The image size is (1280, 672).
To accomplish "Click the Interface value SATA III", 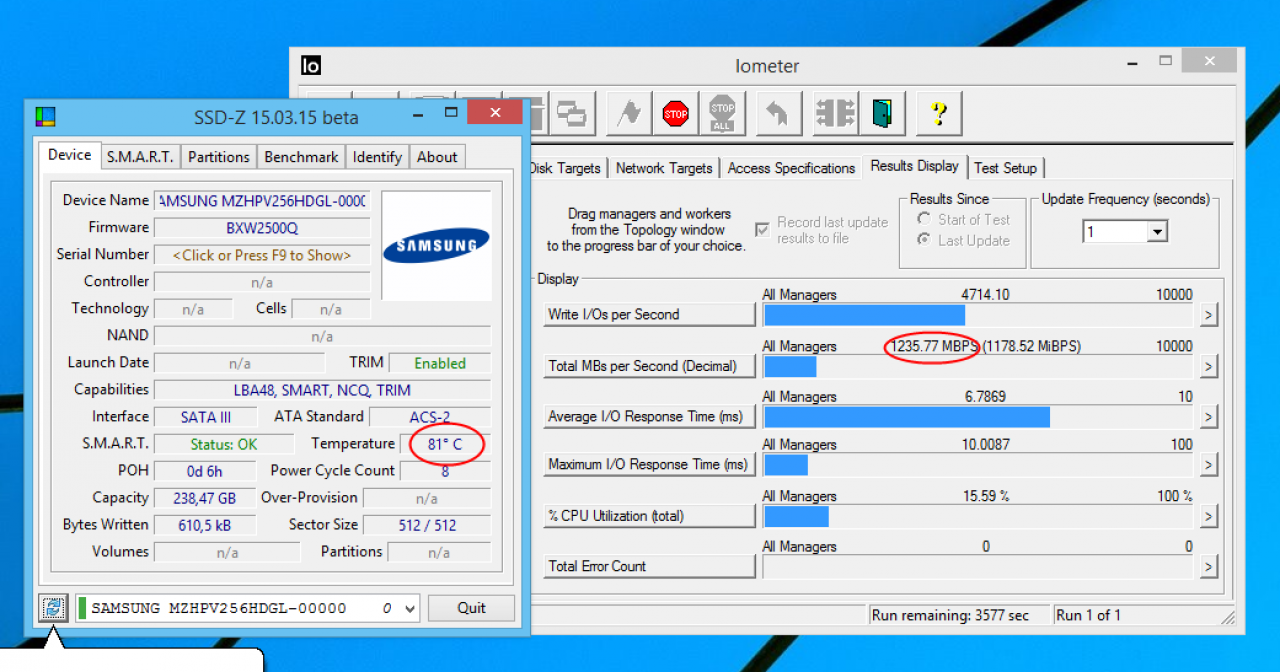I will [x=205, y=417].
